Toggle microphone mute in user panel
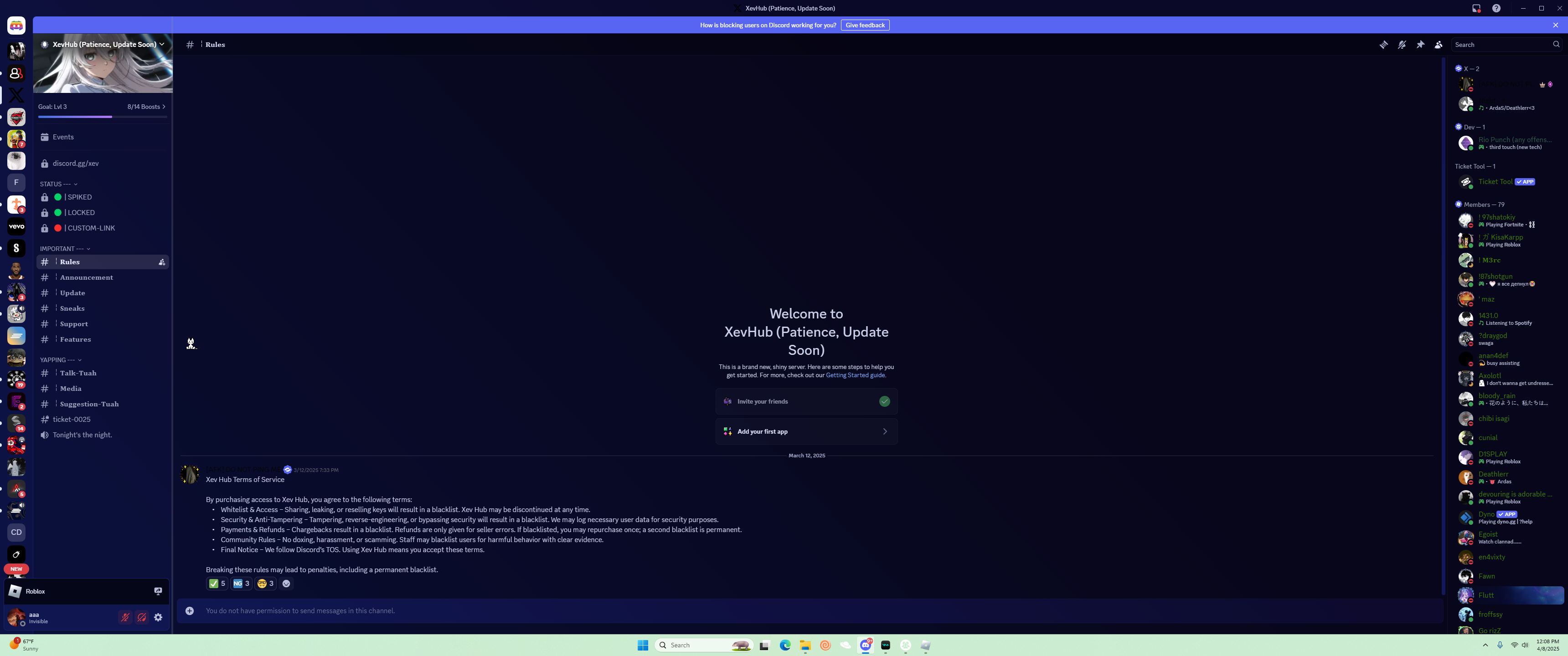Viewport: 1568px width, 656px height. pyautogui.click(x=125, y=617)
